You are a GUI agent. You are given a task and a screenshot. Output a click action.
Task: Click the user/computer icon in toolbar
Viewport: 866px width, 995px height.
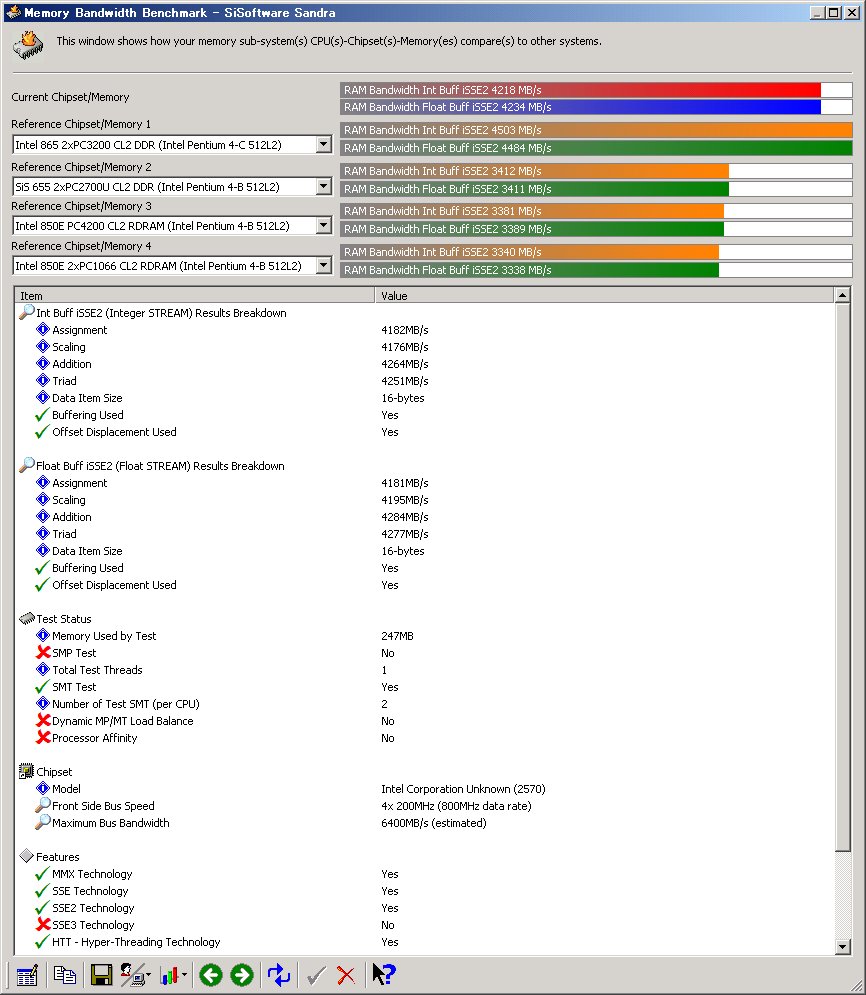[x=133, y=975]
